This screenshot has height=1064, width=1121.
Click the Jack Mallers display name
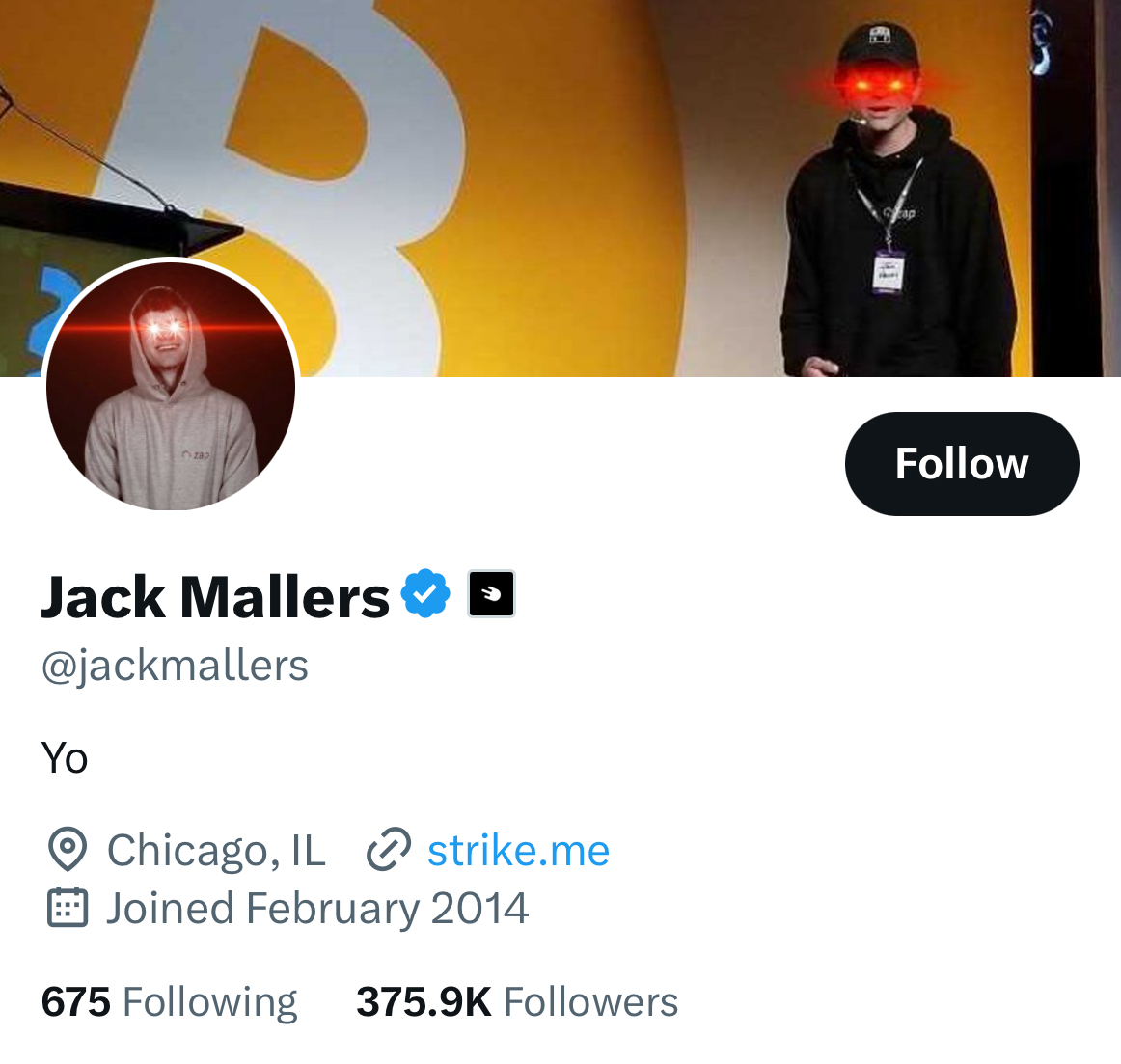click(215, 596)
